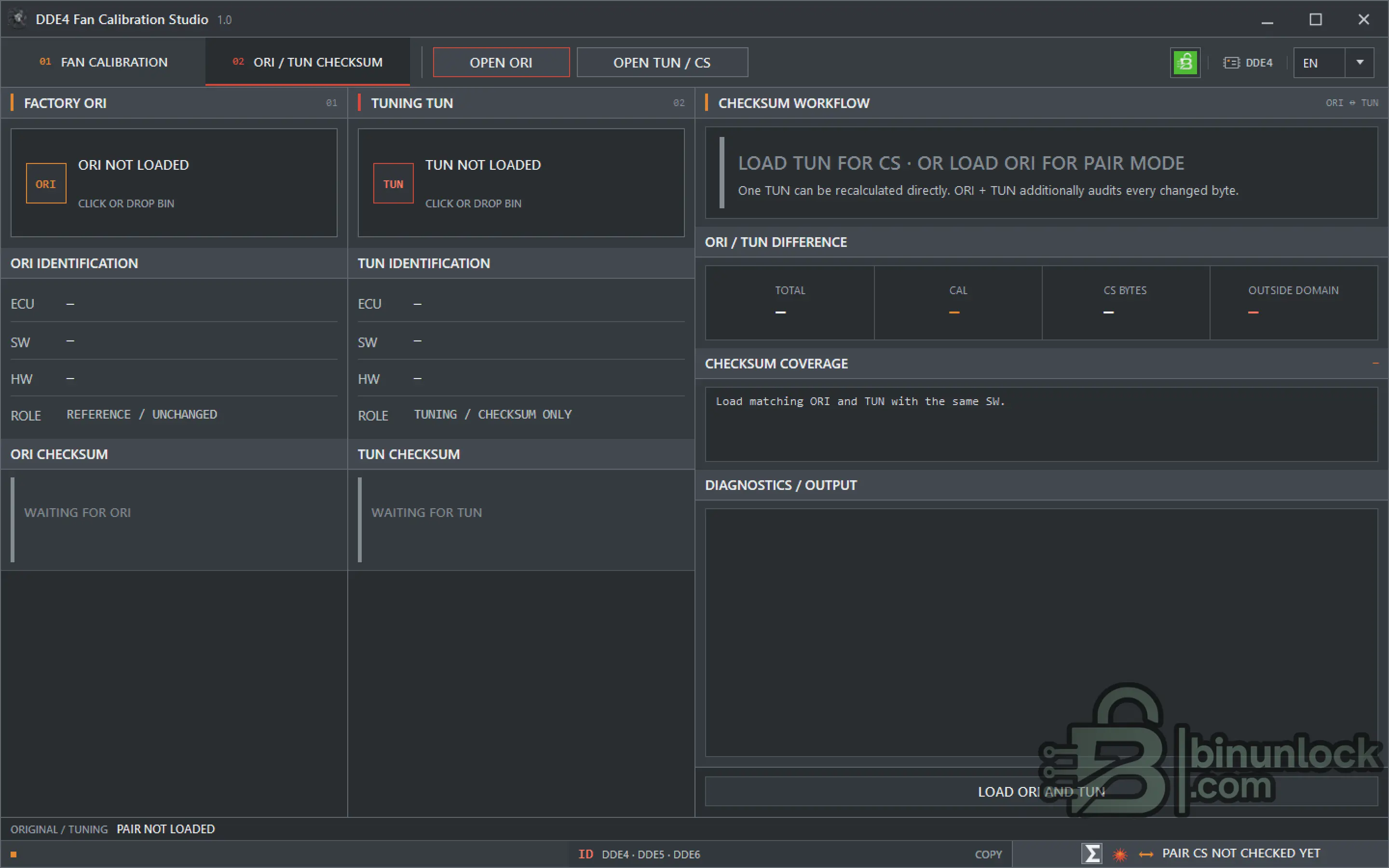The height and width of the screenshot is (868, 1389).
Task: Click the 'ORI / TUN DIFFERENCE' section header
Action: [x=1042, y=242]
